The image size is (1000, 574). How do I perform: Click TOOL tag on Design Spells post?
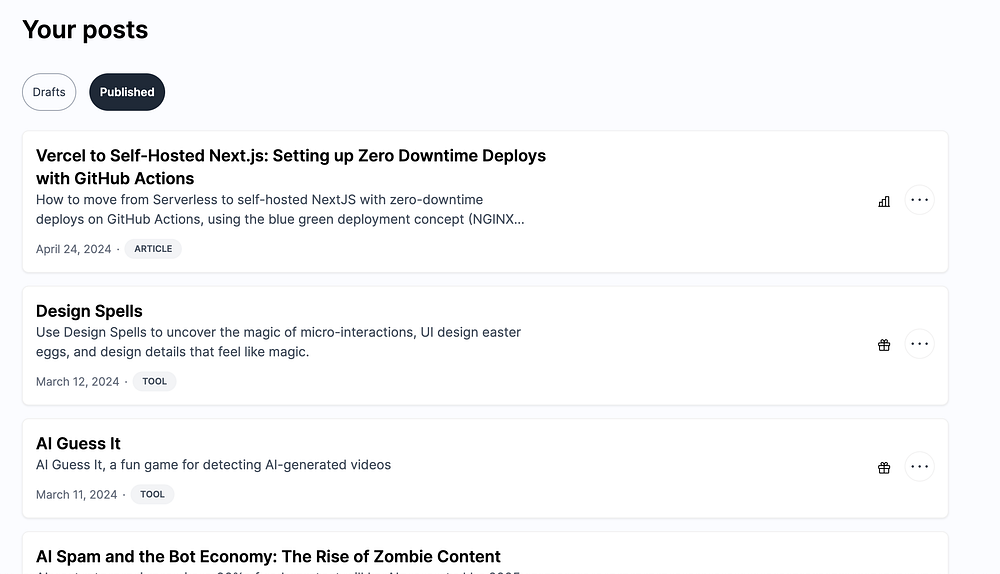click(x=154, y=381)
